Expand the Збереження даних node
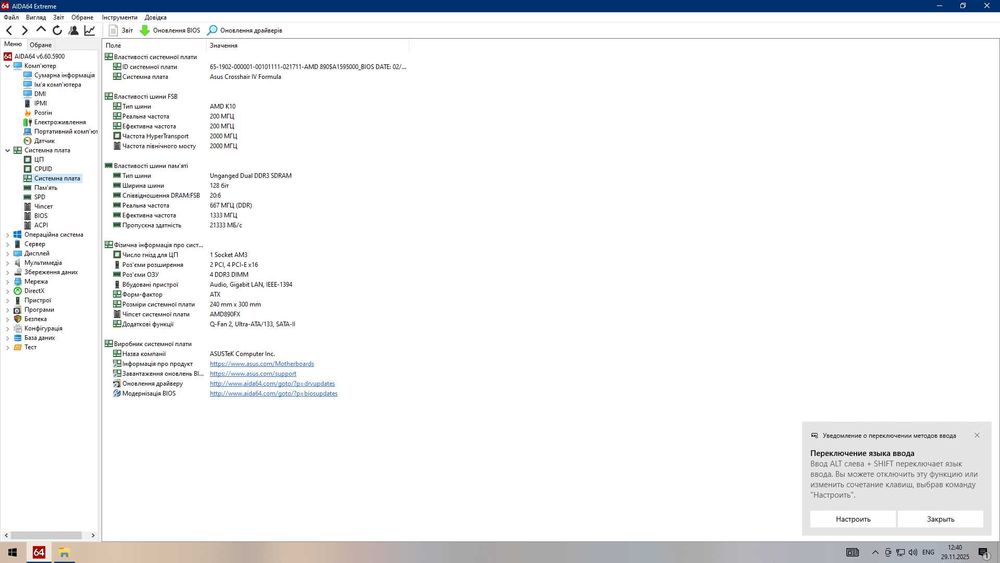The width and height of the screenshot is (1000, 563). click(8, 272)
